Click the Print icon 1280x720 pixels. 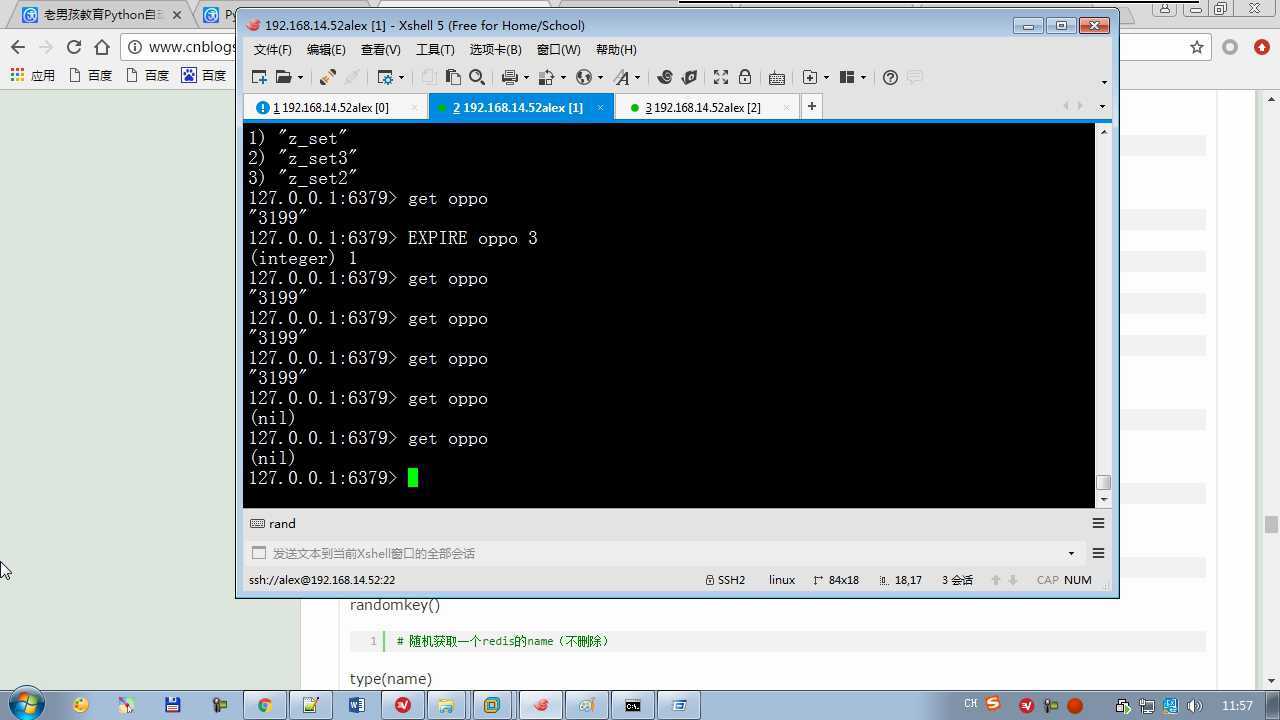(509, 77)
